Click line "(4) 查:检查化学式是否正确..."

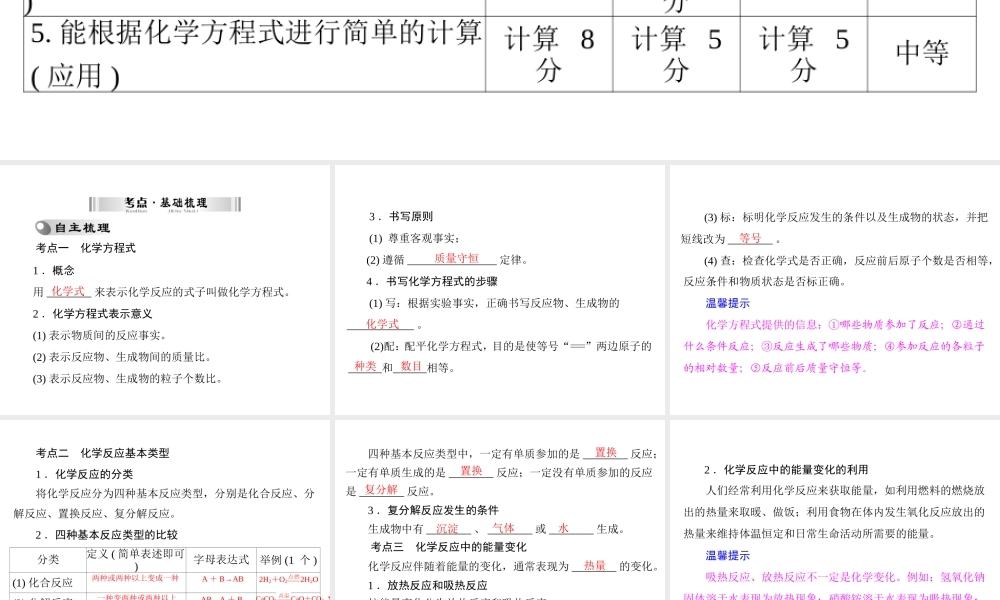tap(847, 261)
